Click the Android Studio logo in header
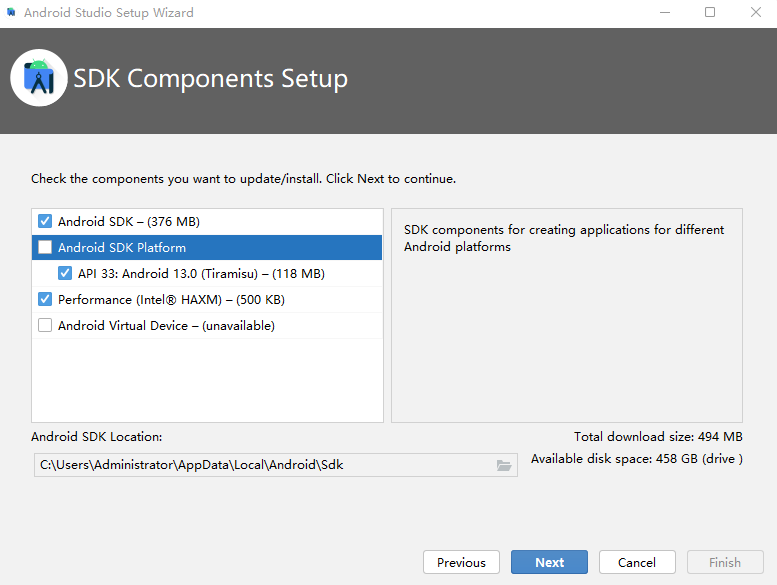The height and width of the screenshot is (585, 777). click(39, 78)
